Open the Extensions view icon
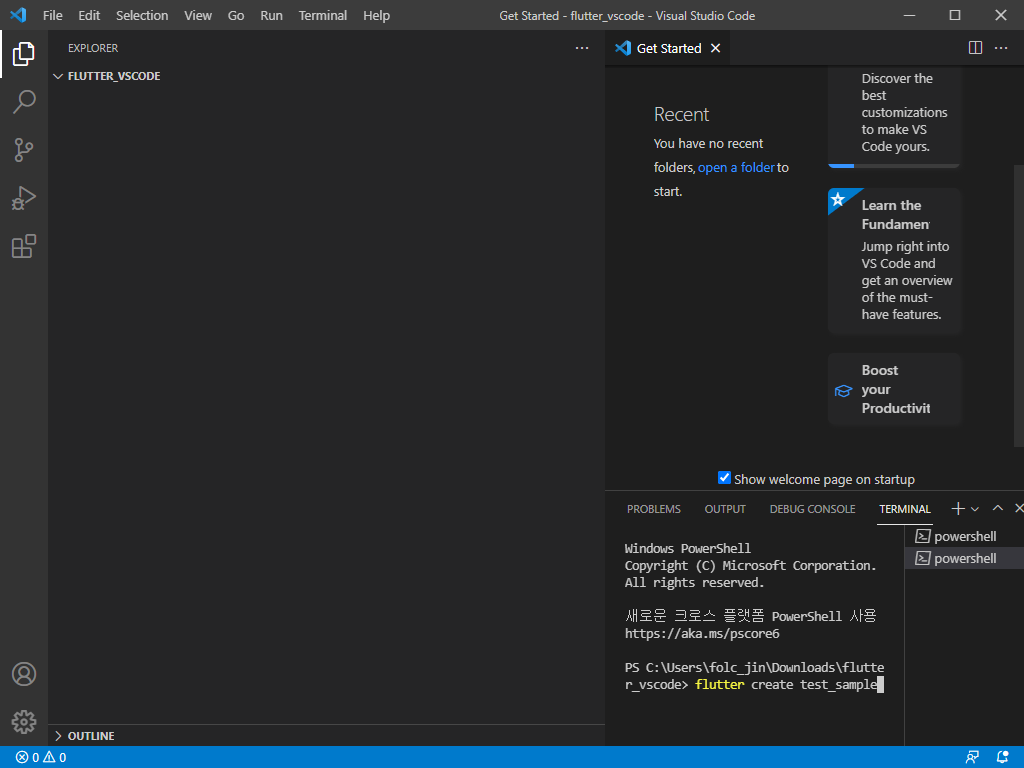 (24, 246)
